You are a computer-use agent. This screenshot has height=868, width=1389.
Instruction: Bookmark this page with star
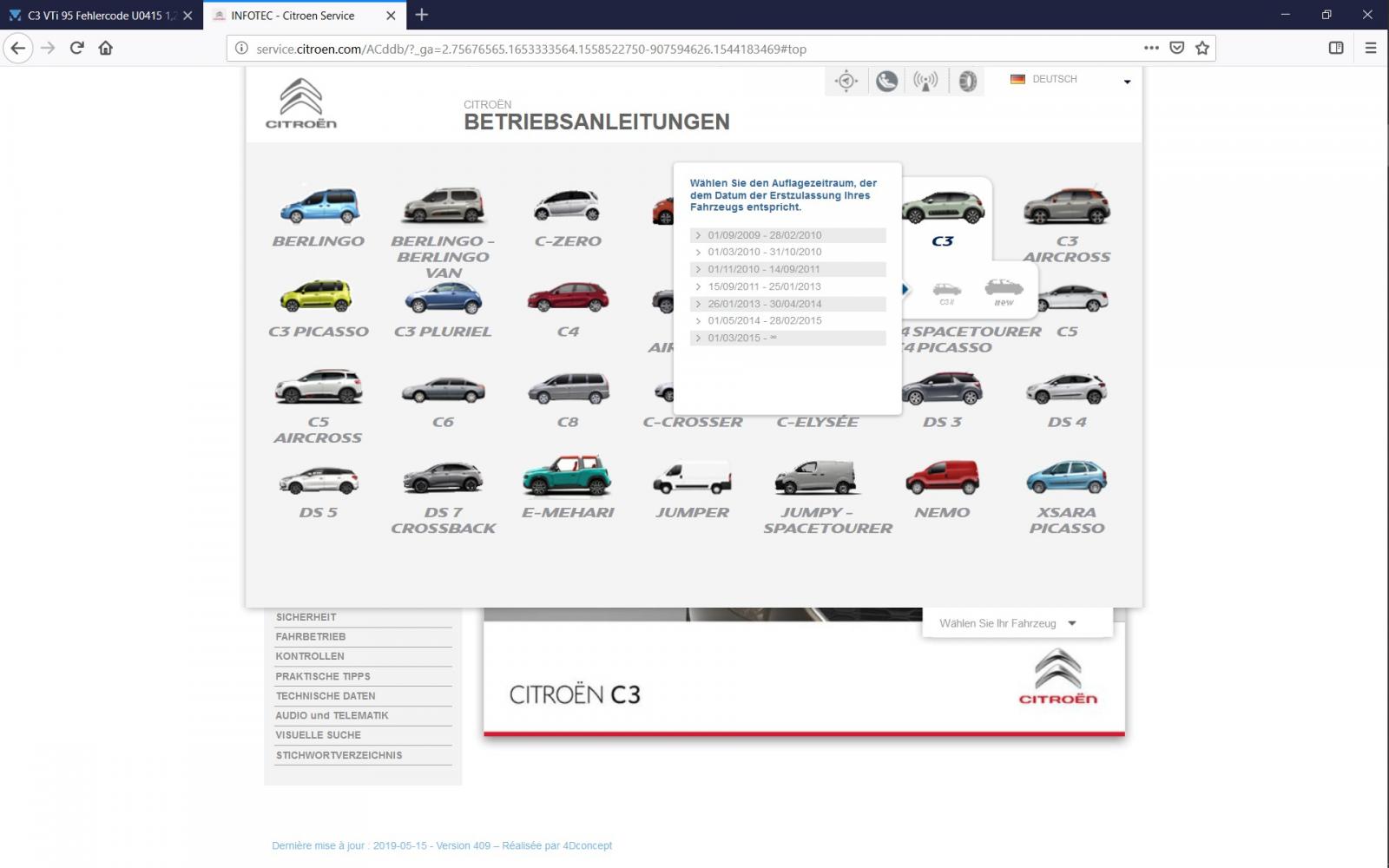point(1202,48)
